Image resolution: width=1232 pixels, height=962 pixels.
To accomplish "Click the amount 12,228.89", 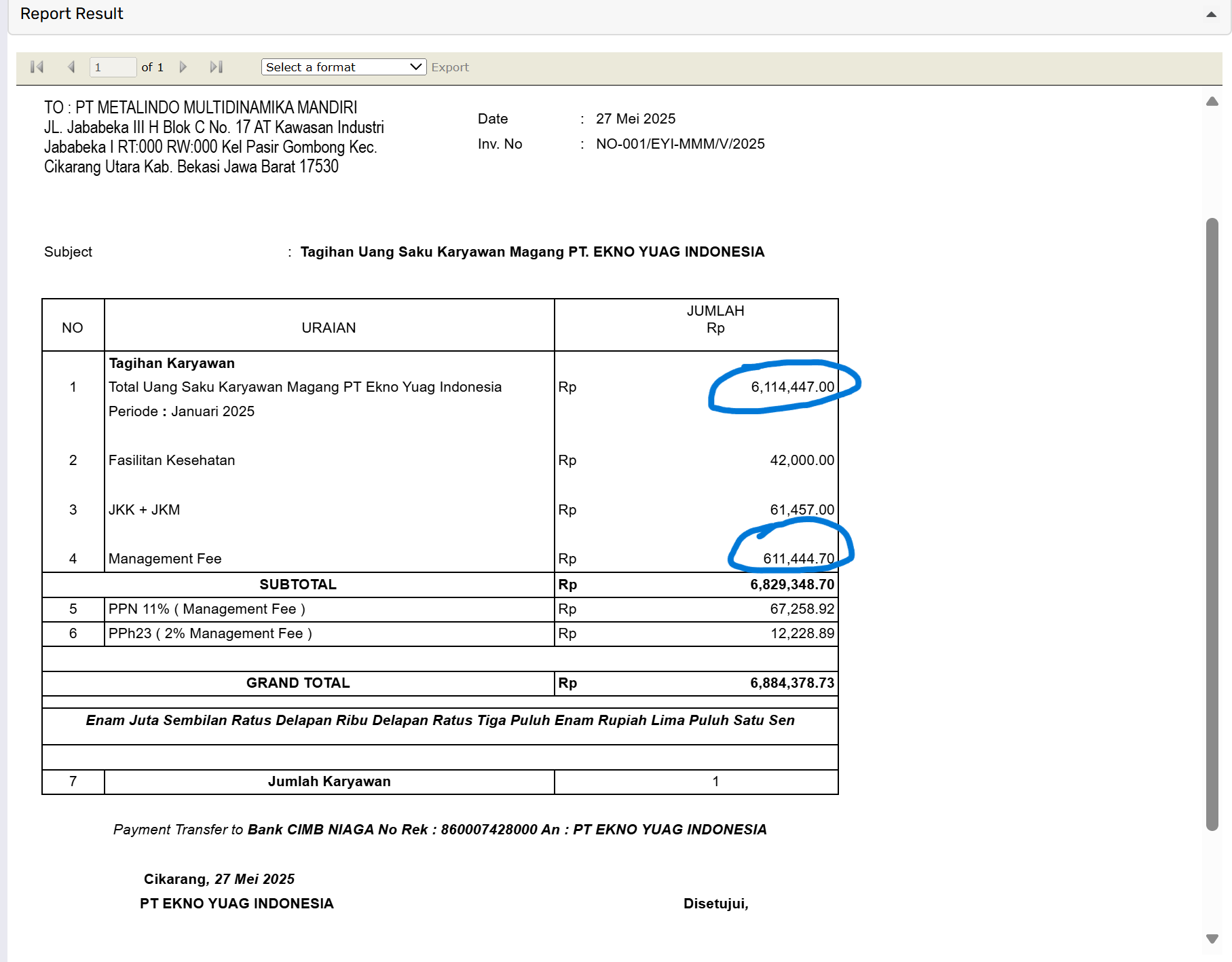I will point(802,633).
